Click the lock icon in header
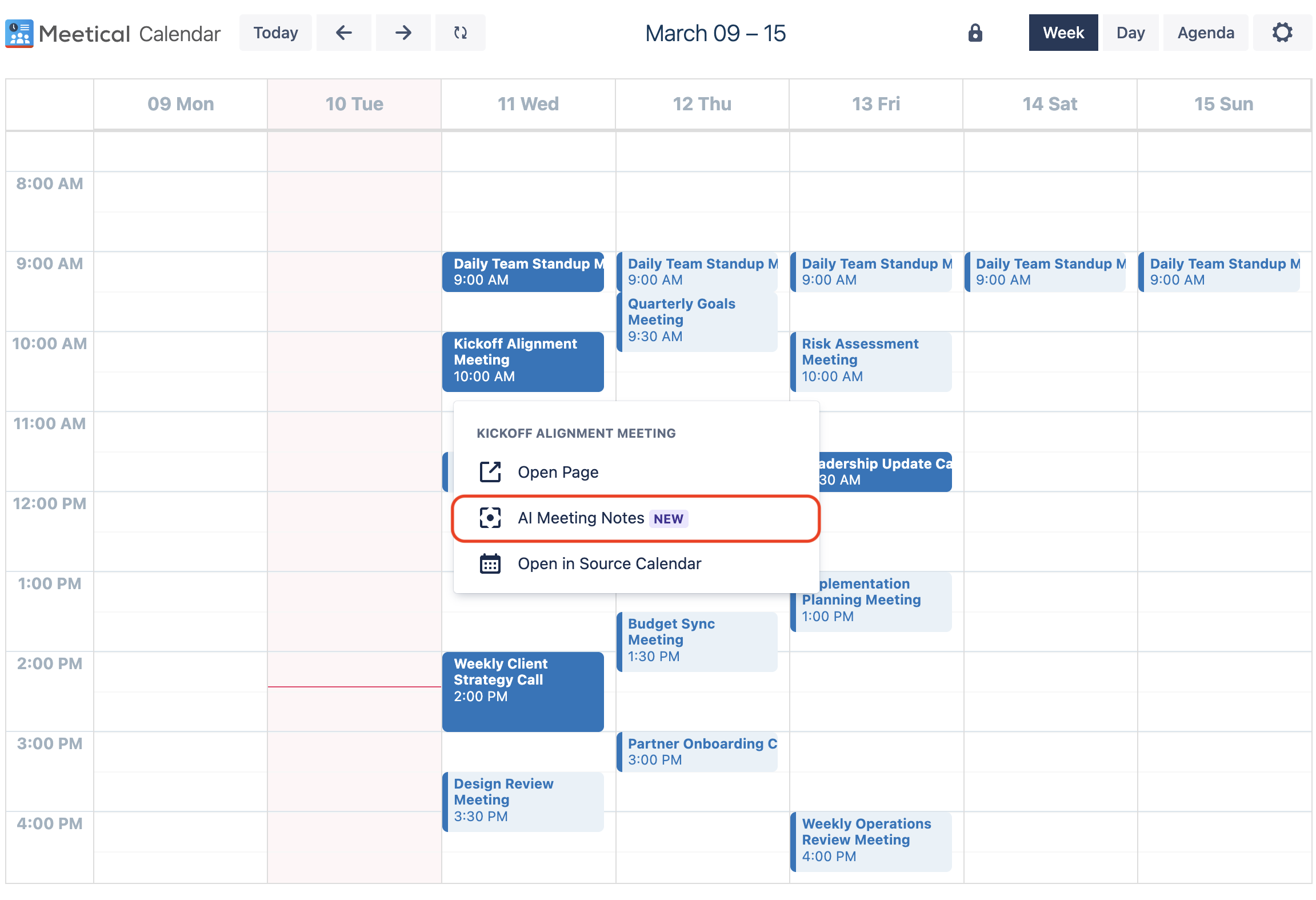1316x900 pixels. pyautogui.click(x=975, y=33)
